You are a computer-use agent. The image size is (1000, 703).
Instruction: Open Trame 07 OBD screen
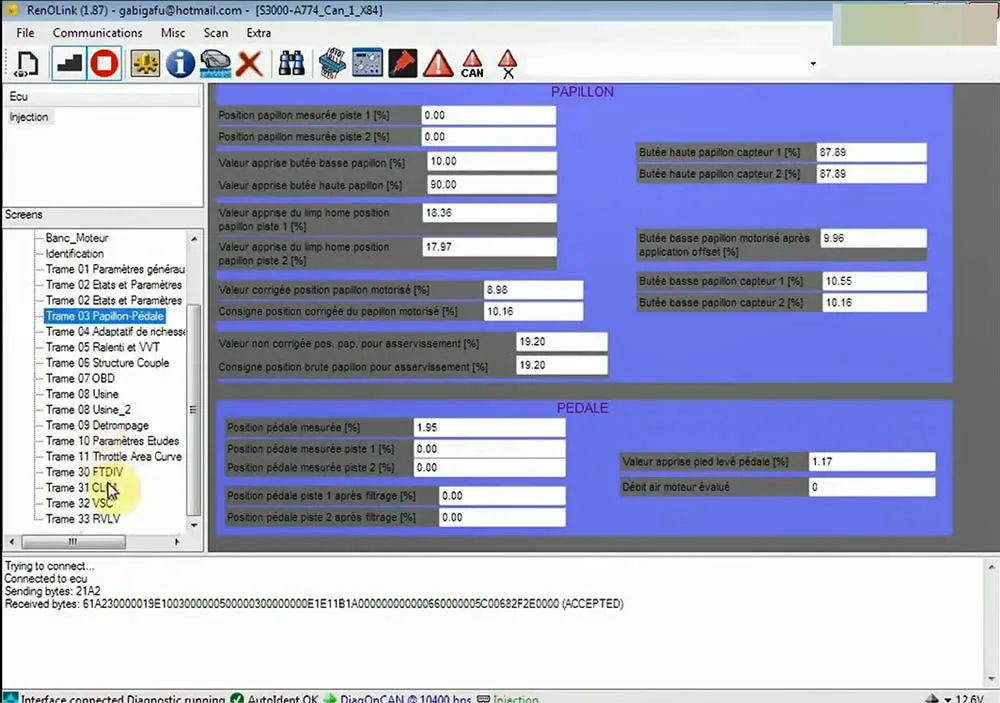(80, 378)
